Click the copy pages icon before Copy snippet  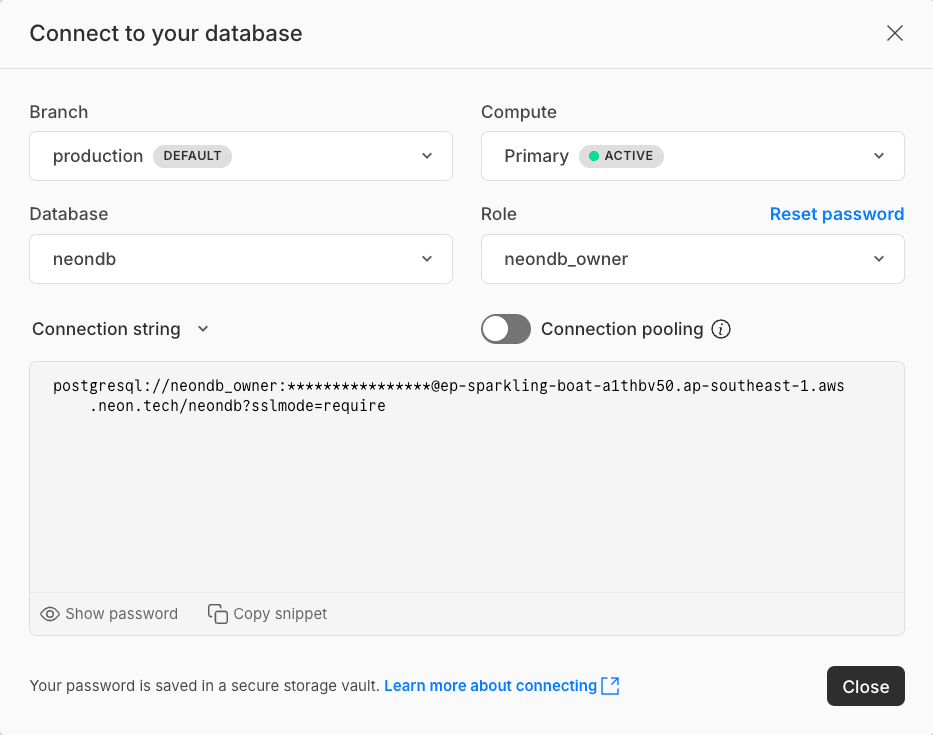pos(217,613)
